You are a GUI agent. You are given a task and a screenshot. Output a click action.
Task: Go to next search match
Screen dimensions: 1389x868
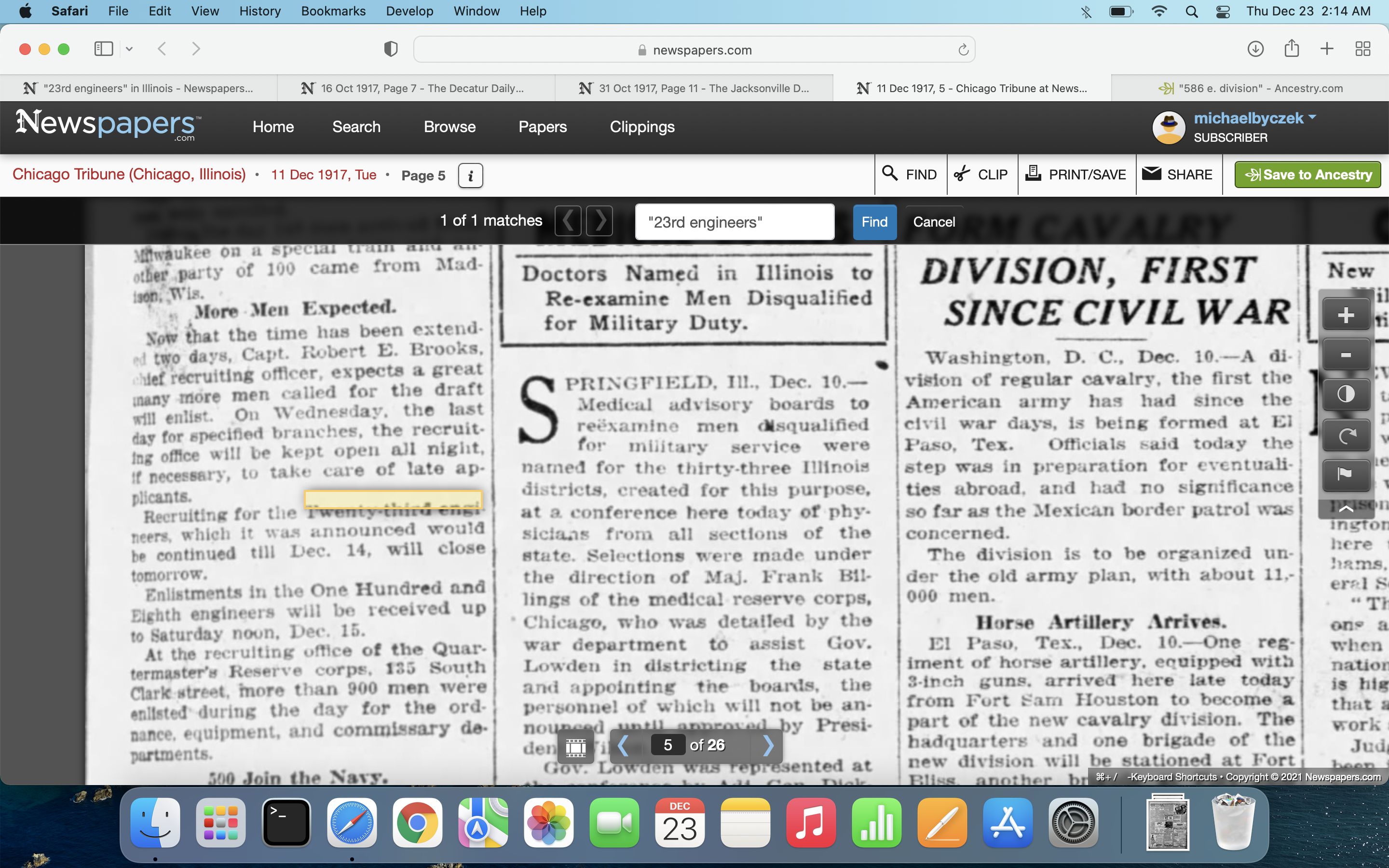600,221
